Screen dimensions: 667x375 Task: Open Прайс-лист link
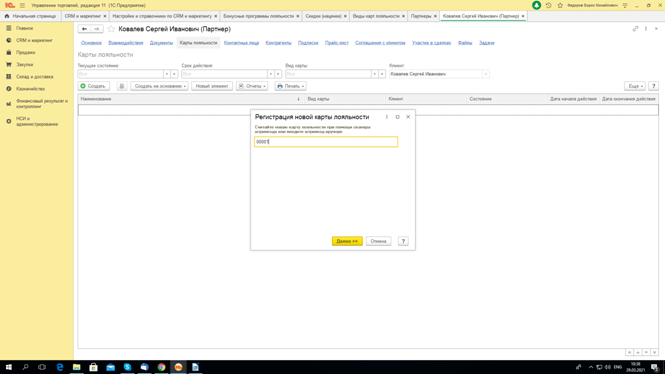336,43
